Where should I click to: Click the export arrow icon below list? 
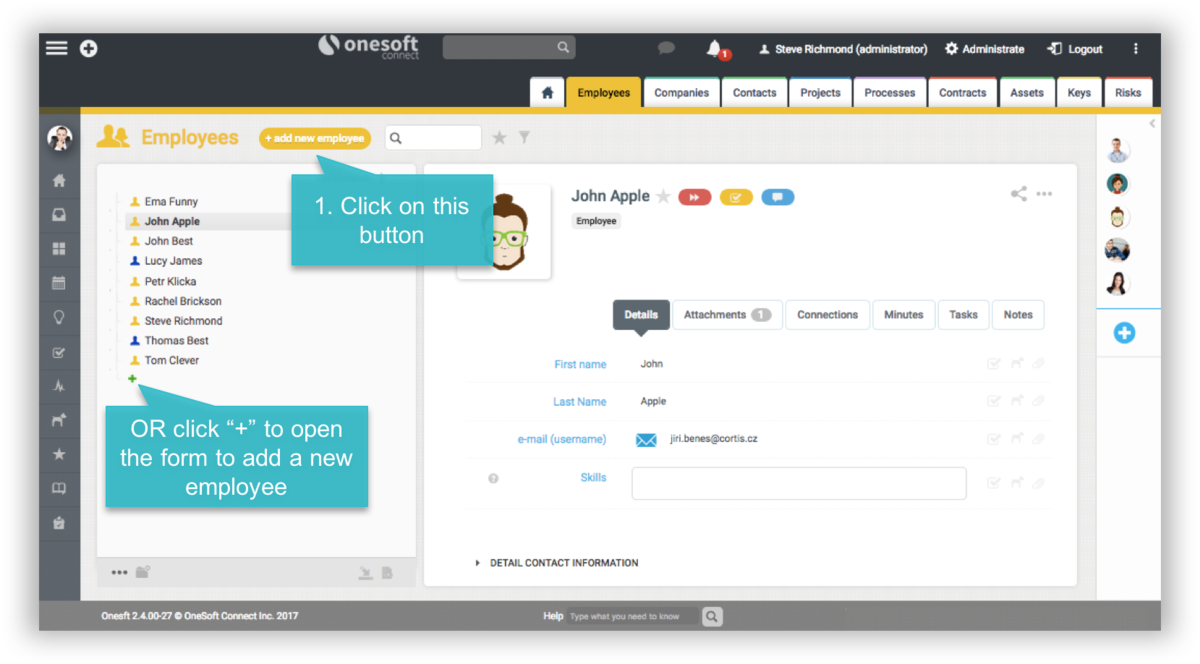click(365, 573)
